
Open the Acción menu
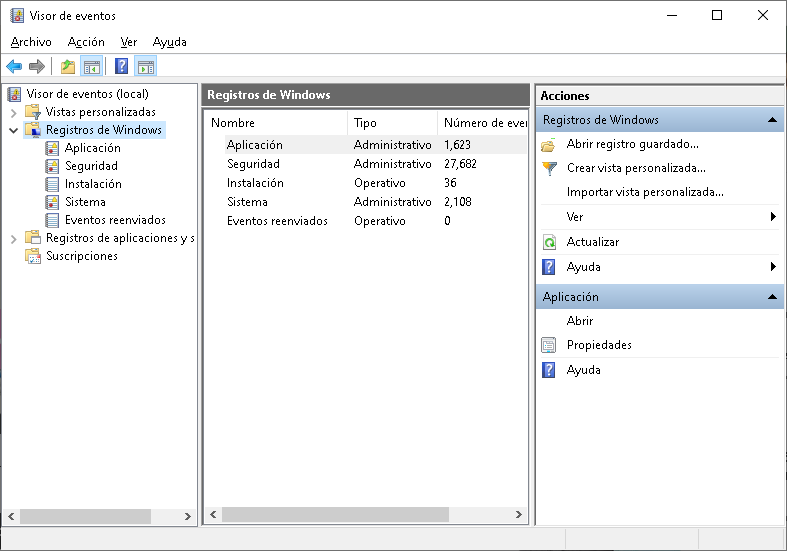pos(86,42)
